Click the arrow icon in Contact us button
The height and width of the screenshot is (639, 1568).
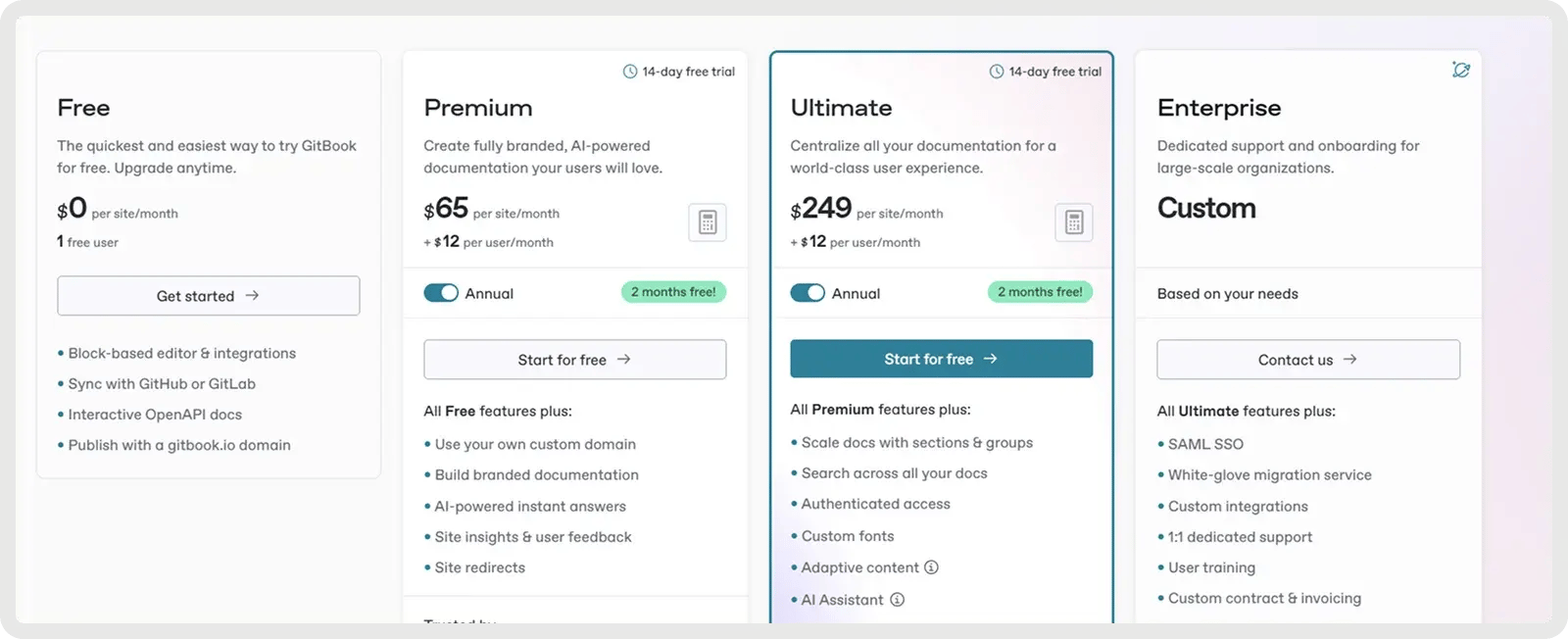pyautogui.click(x=1349, y=360)
